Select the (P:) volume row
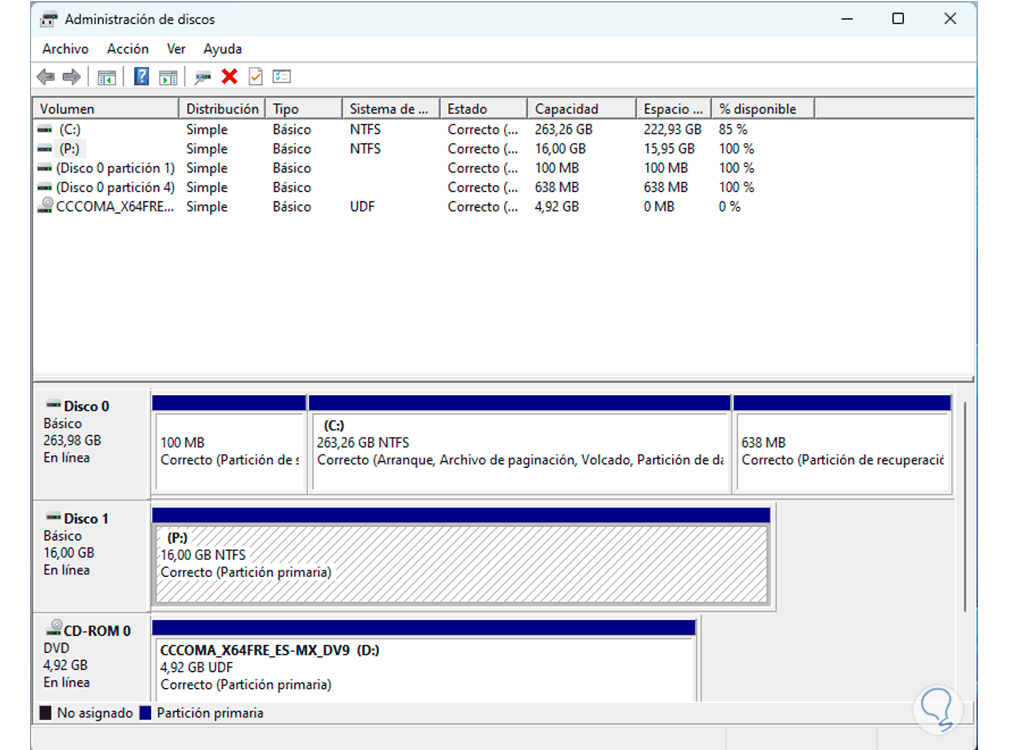 (424, 149)
